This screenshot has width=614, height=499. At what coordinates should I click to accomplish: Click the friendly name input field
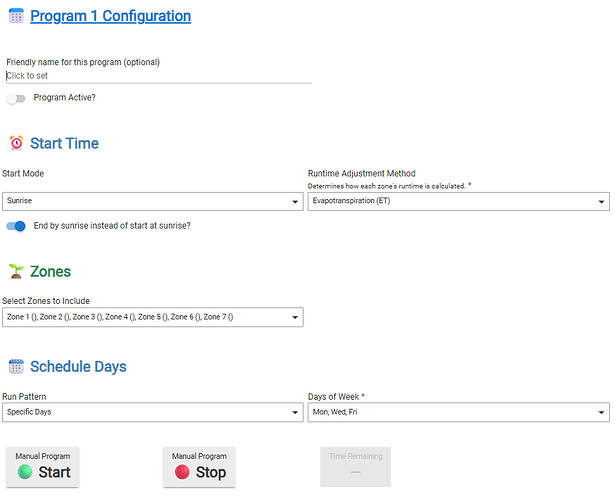pos(158,75)
